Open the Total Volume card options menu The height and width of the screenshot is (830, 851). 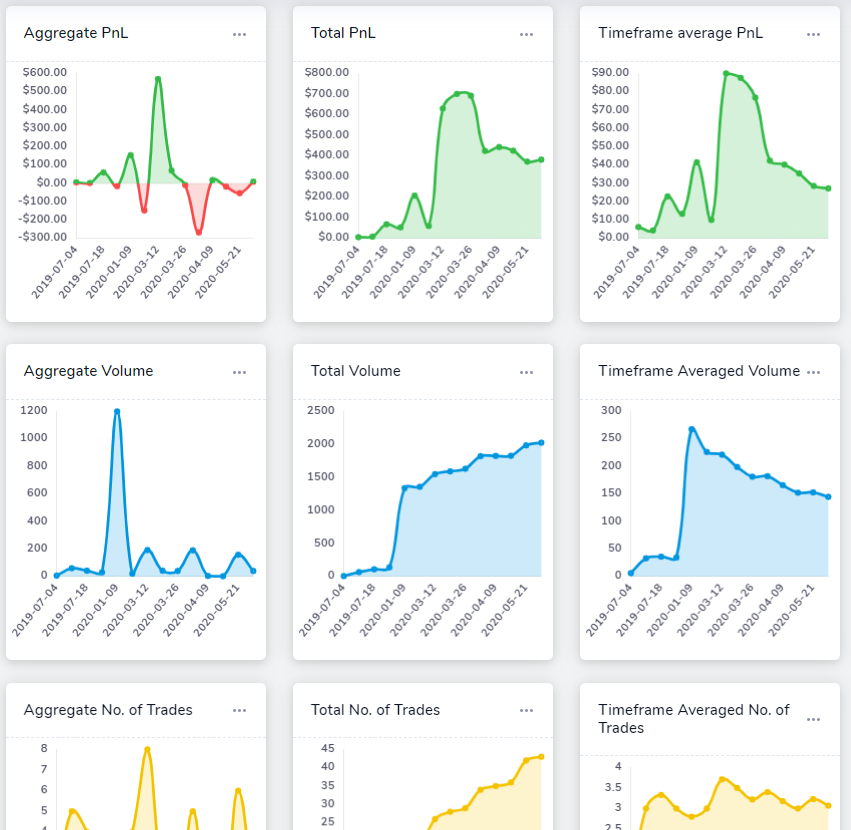coord(526,372)
